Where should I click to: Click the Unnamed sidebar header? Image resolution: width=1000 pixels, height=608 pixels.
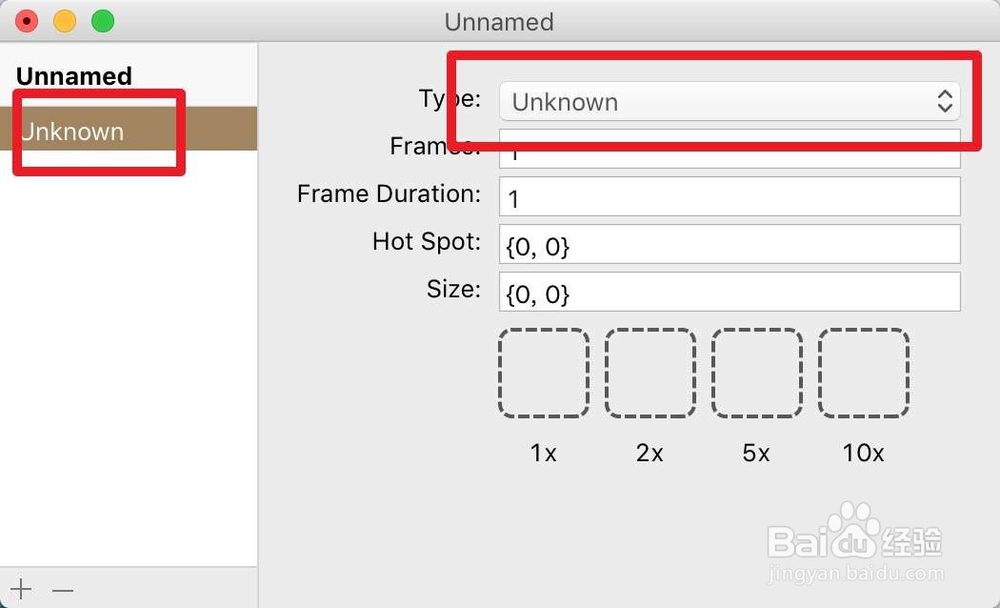[74, 77]
